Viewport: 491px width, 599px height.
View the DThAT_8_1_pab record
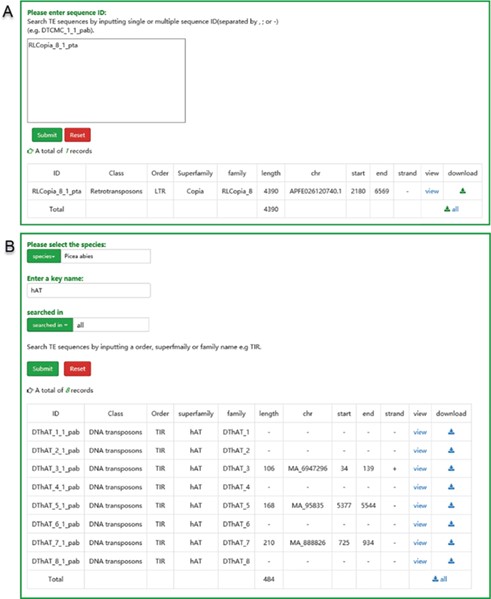point(420,561)
